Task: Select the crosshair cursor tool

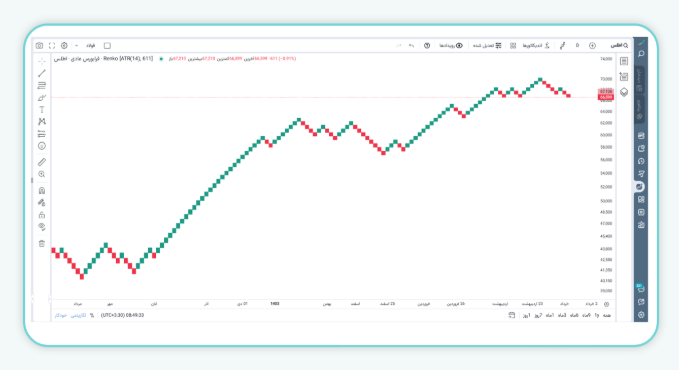Action: coord(42,61)
